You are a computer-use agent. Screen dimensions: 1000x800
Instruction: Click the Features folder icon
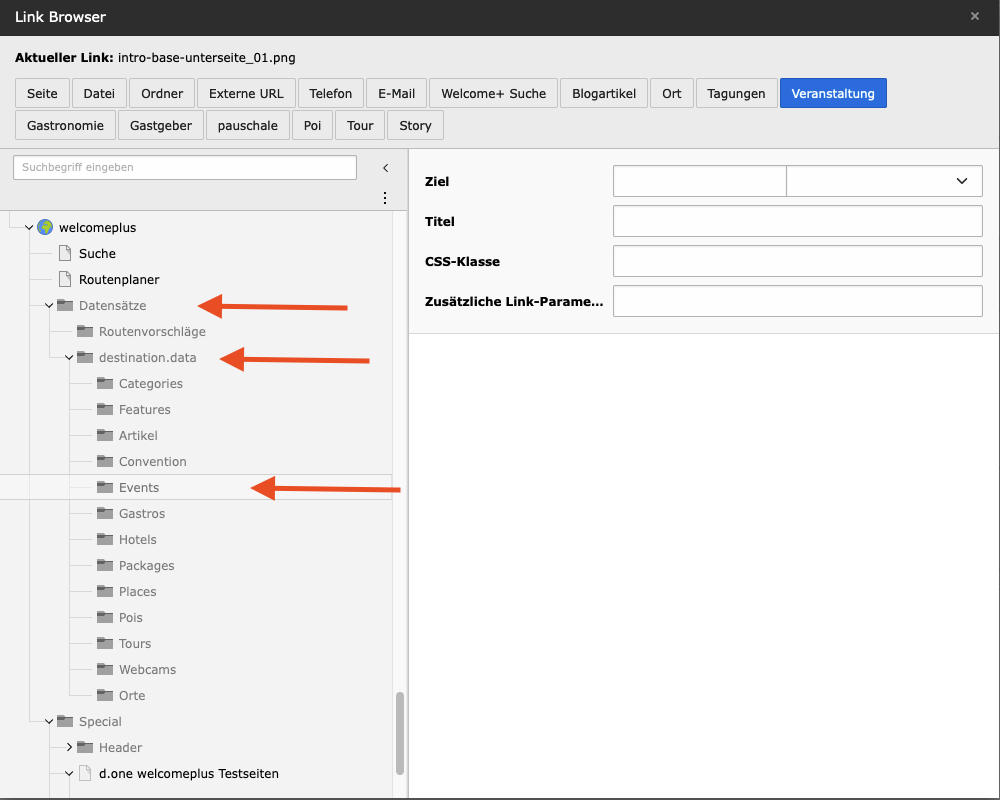coord(105,409)
